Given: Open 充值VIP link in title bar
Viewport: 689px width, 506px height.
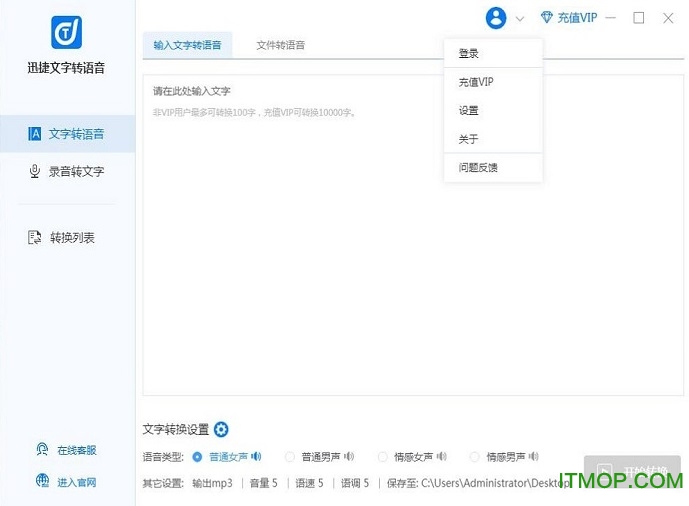Looking at the screenshot, I should pyautogui.click(x=577, y=18).
